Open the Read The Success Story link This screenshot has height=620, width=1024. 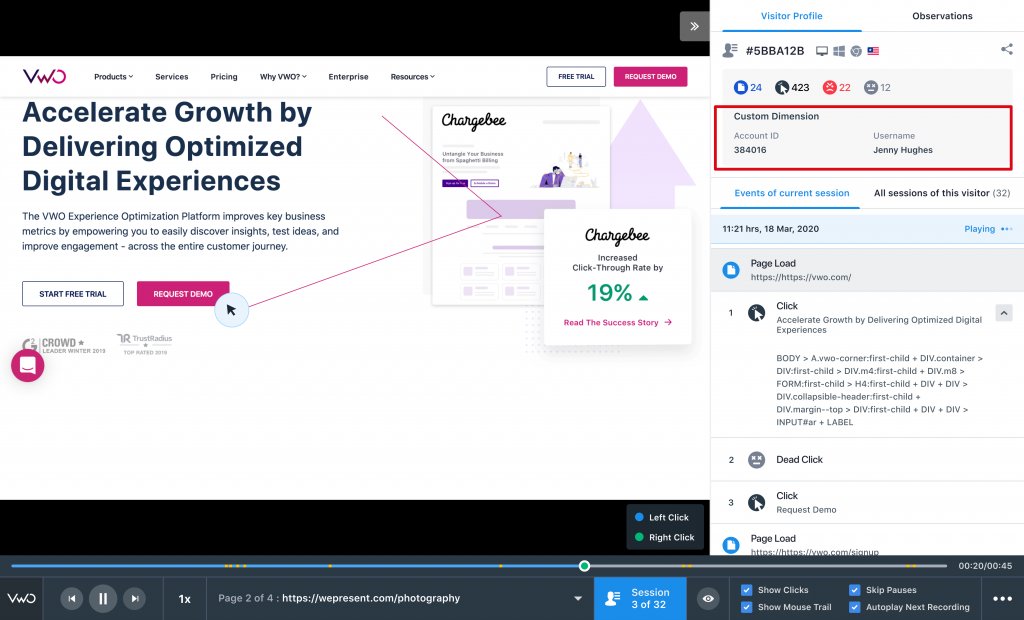pos(618,322)
